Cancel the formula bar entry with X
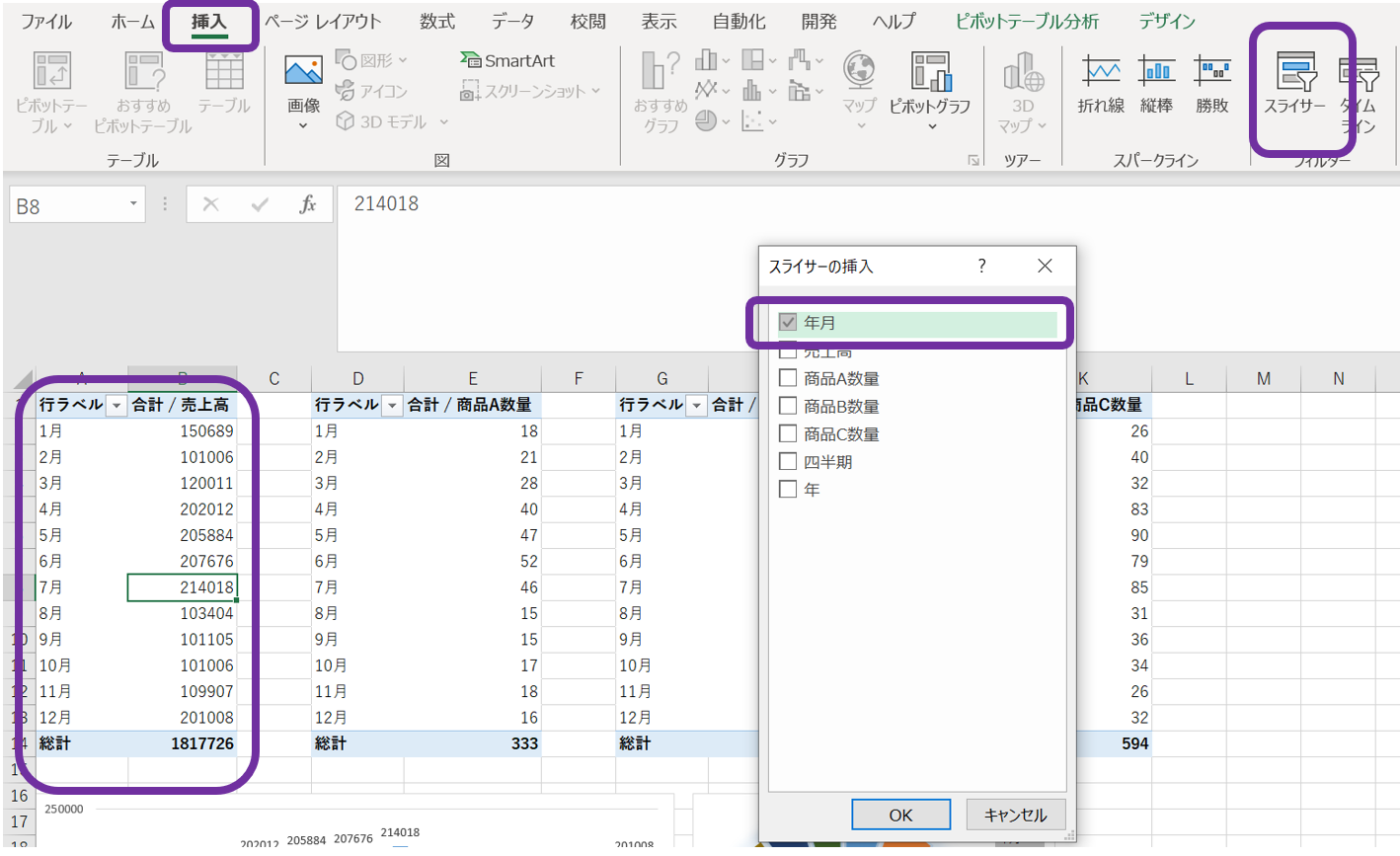Image resolution: width=1400 pixels, height=856 pixels. point(210,204)
